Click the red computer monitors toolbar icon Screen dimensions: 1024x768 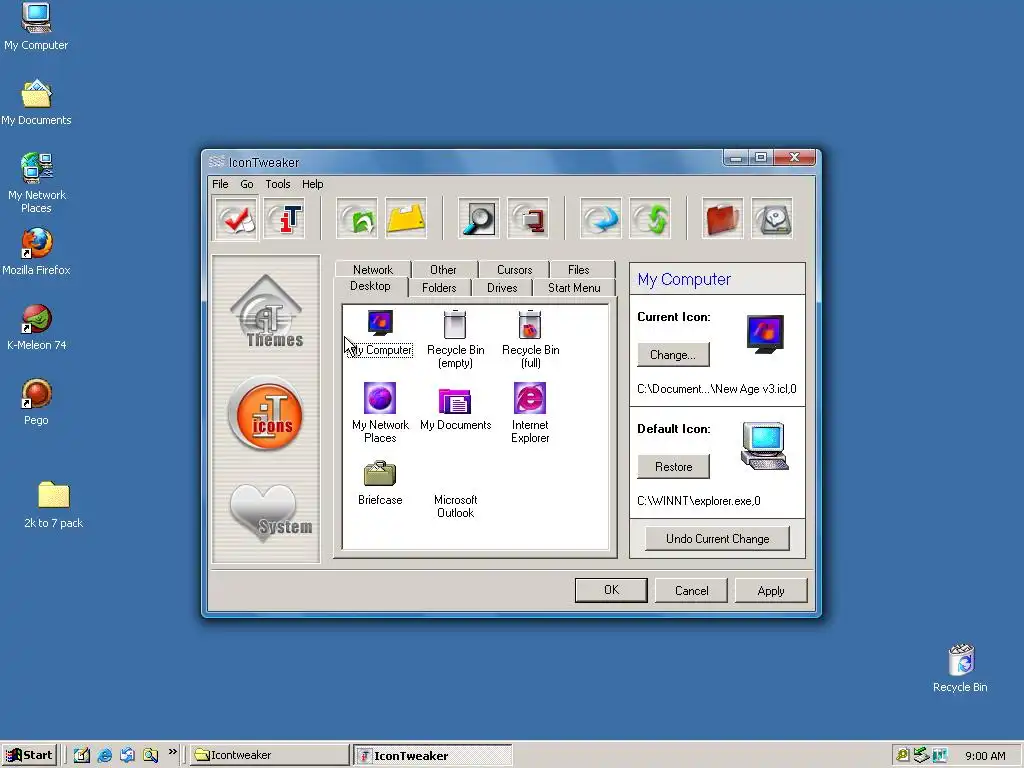click(528, 219)
